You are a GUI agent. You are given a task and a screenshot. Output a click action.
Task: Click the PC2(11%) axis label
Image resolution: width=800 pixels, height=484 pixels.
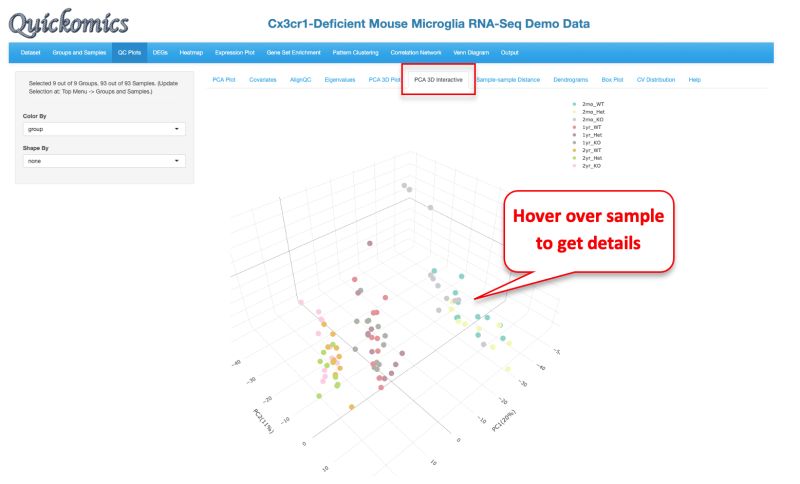point(263,421)
